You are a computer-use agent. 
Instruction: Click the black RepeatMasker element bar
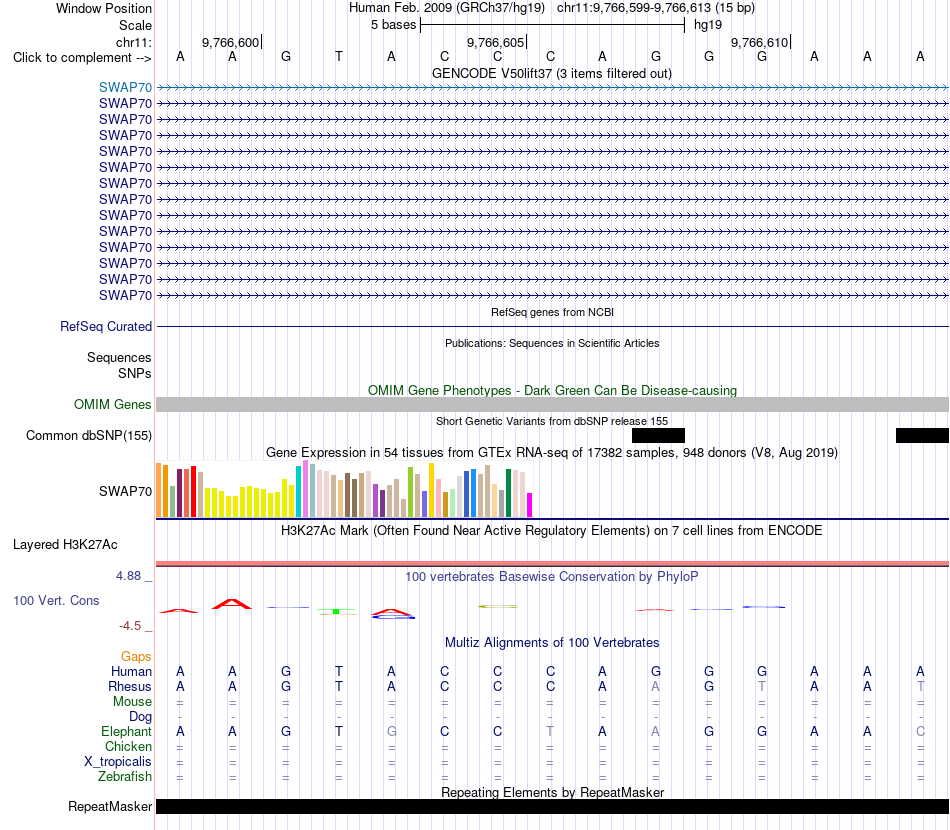[552, 806]
